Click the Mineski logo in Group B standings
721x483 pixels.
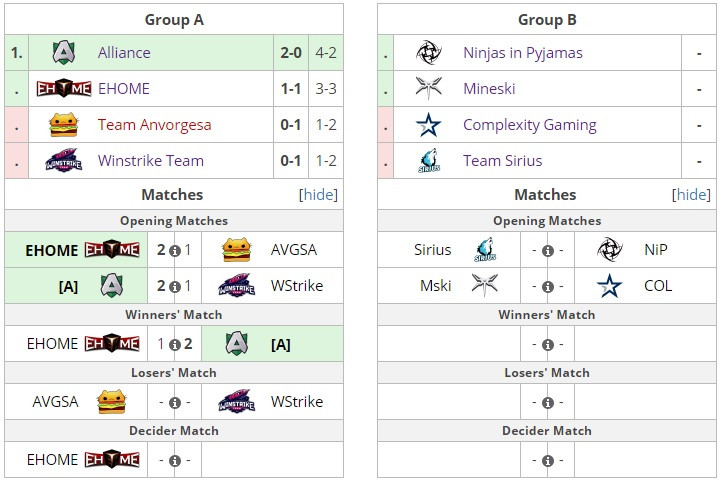coord(429,87)
